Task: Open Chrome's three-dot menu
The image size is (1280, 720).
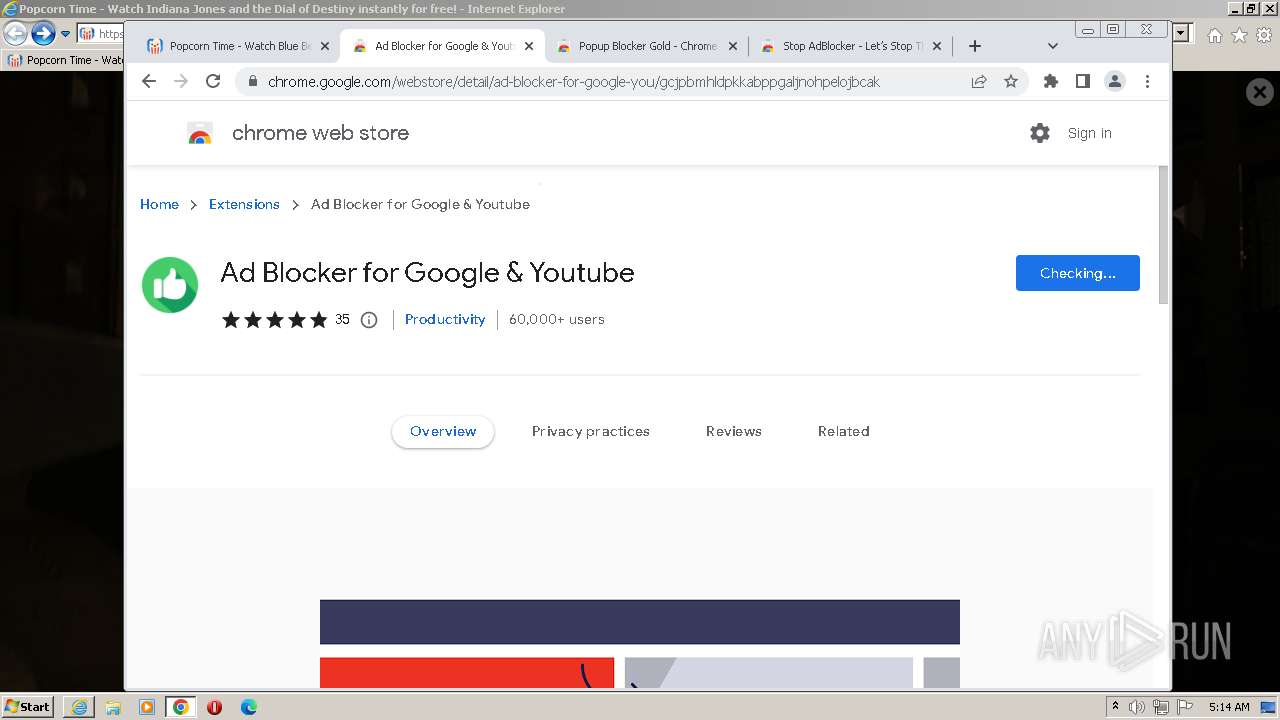Action: pos(1147,82)
